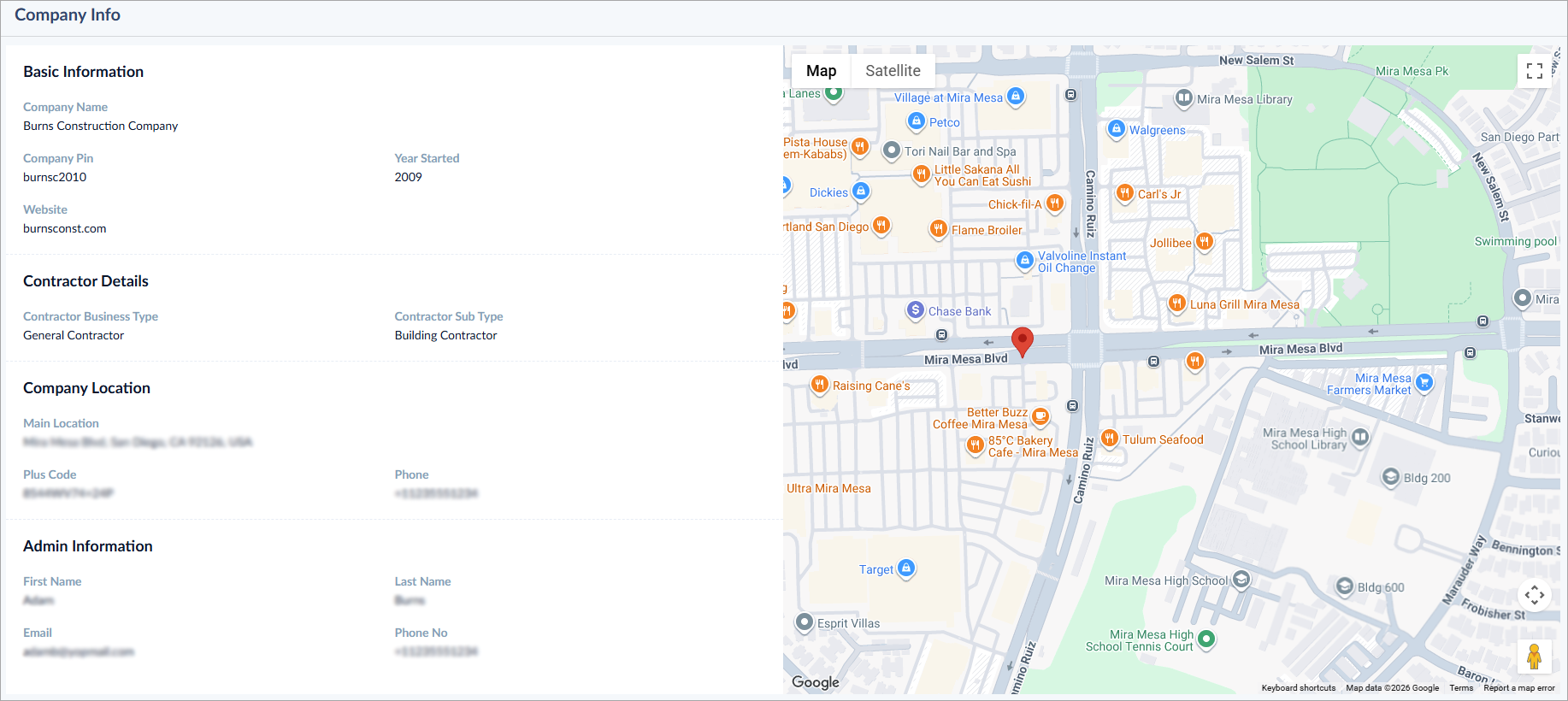Click the Target shopping pin
The height and width of the screenshot is (701, 1568).
906,568
